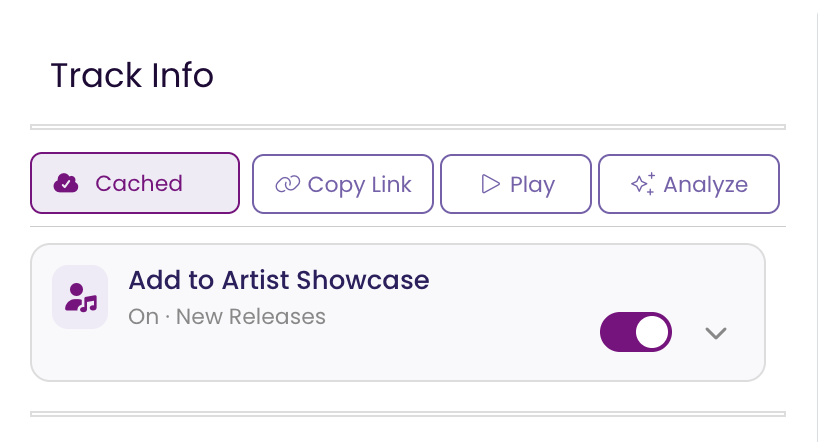This screenshot has height=442, width=818.
Task: Click the 'Cached' text label
Action: 139,183
